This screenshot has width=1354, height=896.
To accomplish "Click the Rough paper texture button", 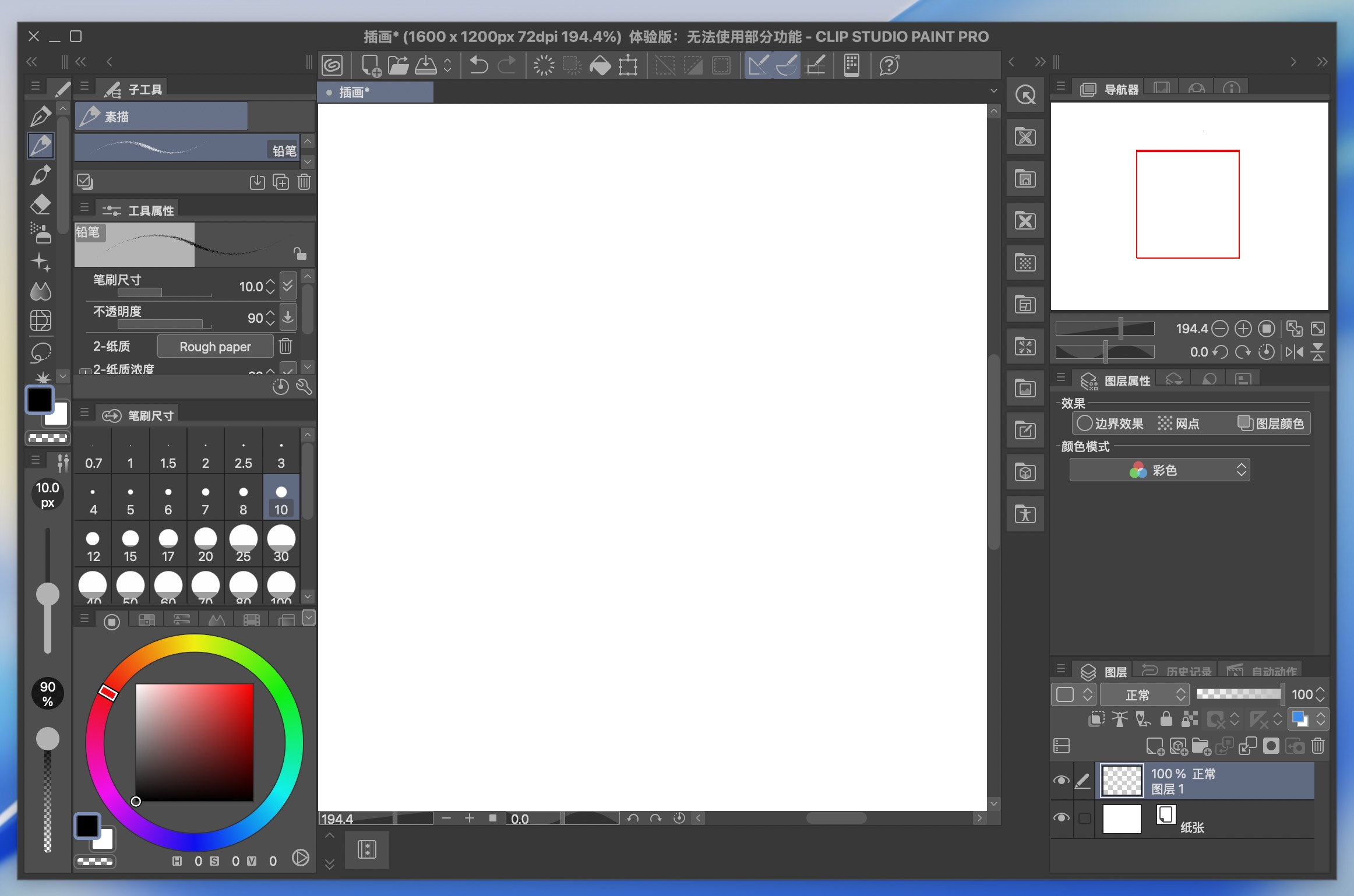I will (x=215, y=346).
